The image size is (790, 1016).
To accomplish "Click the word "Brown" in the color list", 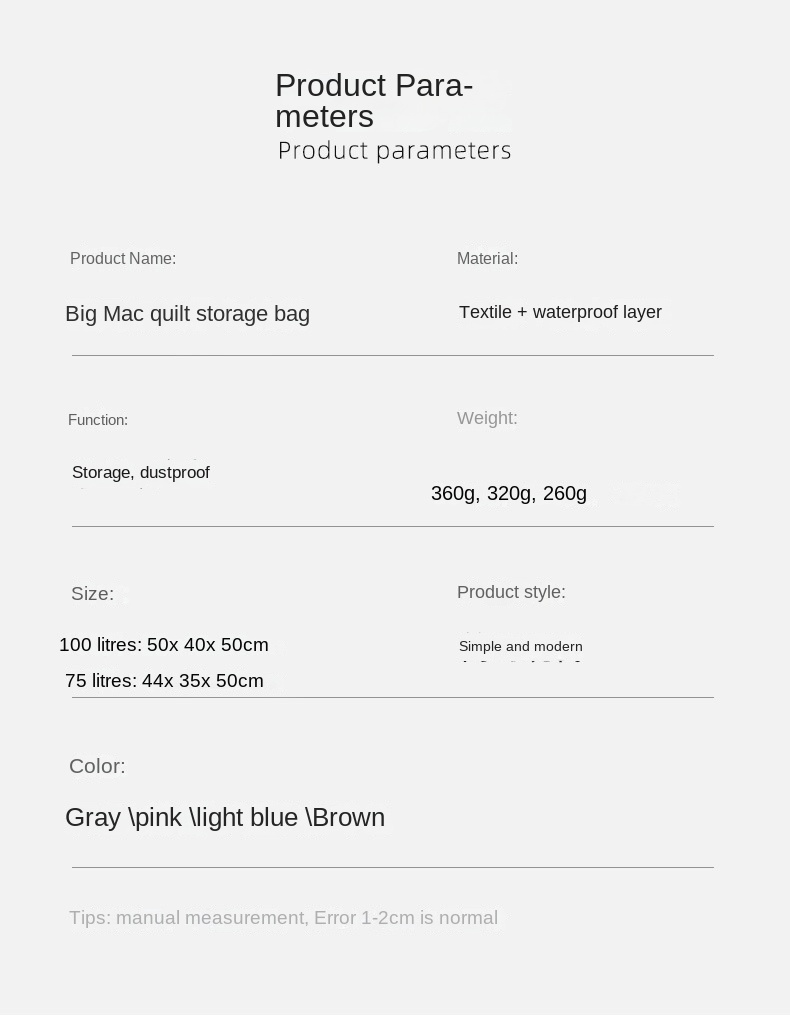I will click(348, 818).
